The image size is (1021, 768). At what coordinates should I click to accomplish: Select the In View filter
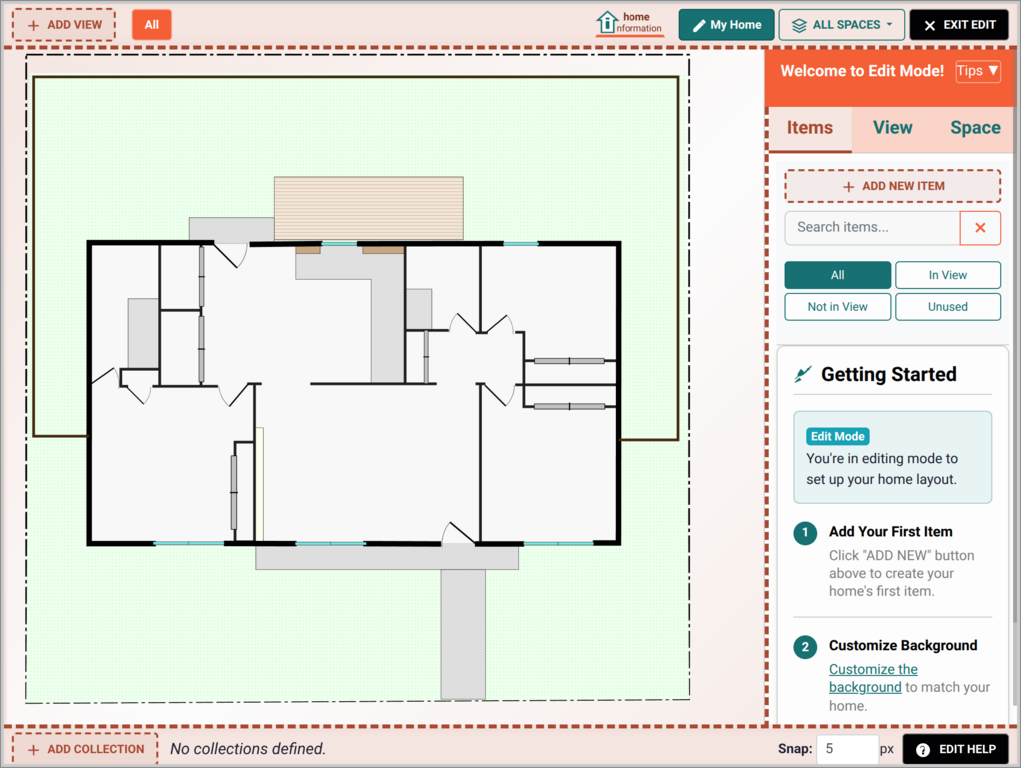pyautogui.click(x=947, y=275)
